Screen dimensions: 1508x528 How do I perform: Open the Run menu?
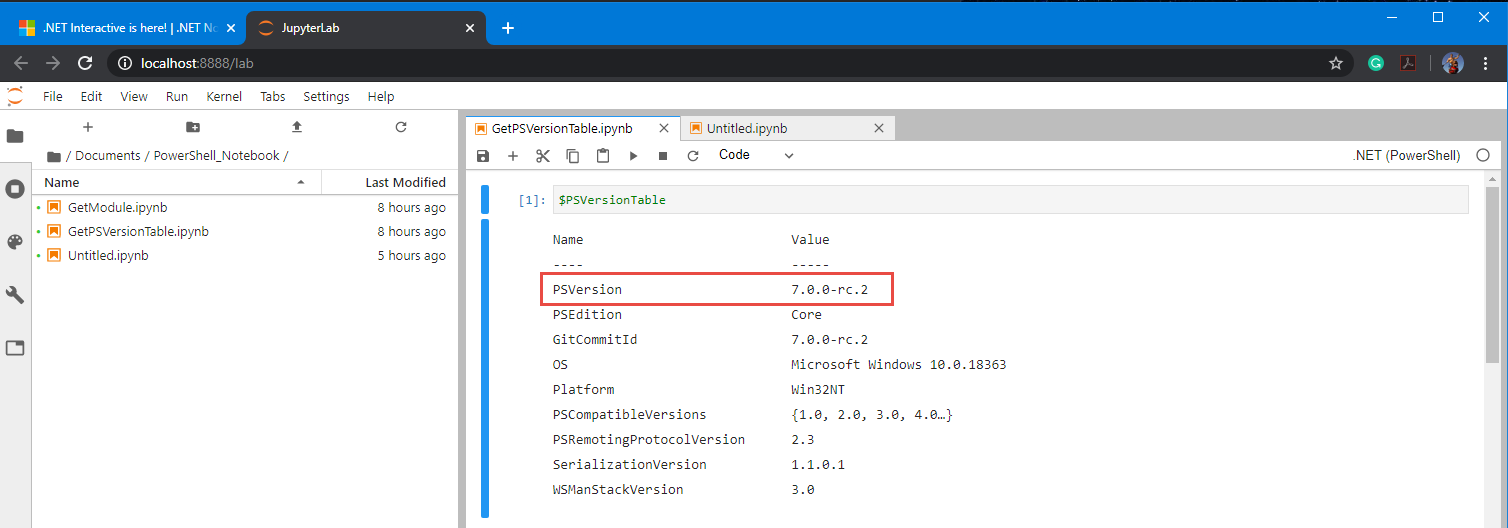(177, 96)
